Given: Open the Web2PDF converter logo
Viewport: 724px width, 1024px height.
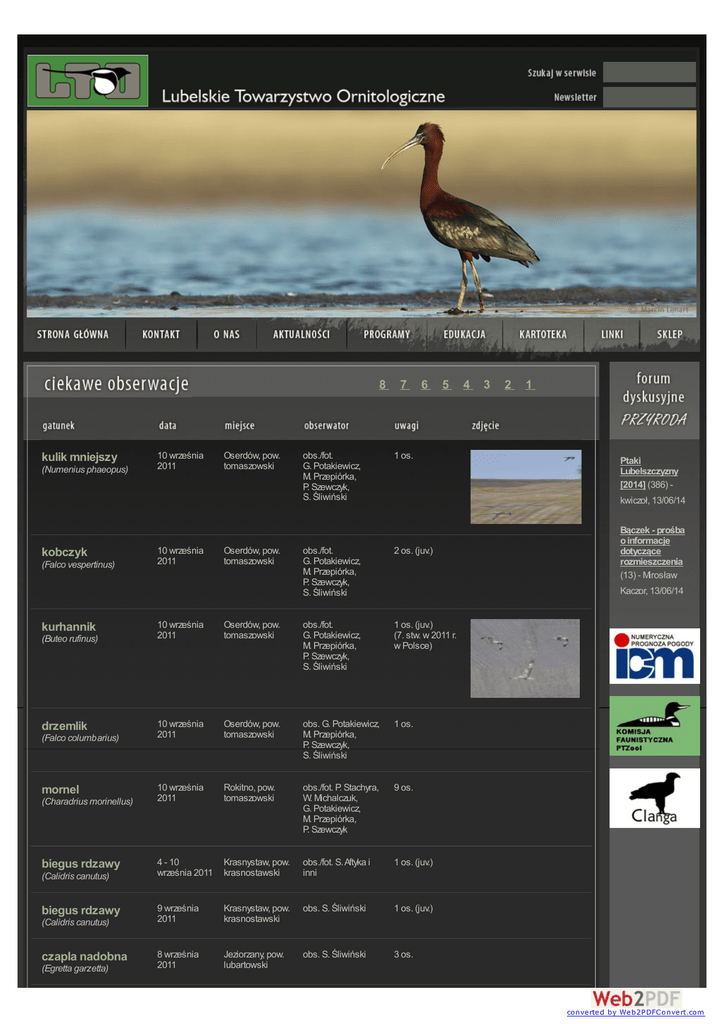Looking at the screenshot, I should 636,1000.
